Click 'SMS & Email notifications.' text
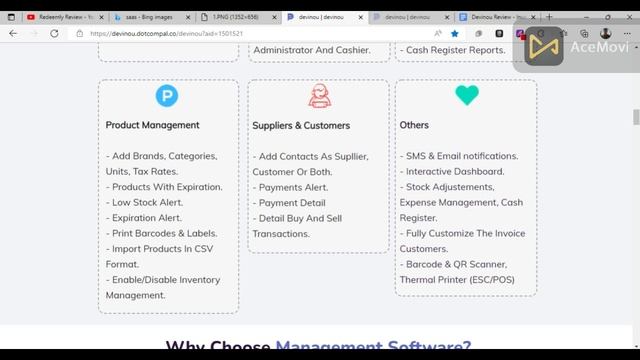 [459, 156]
